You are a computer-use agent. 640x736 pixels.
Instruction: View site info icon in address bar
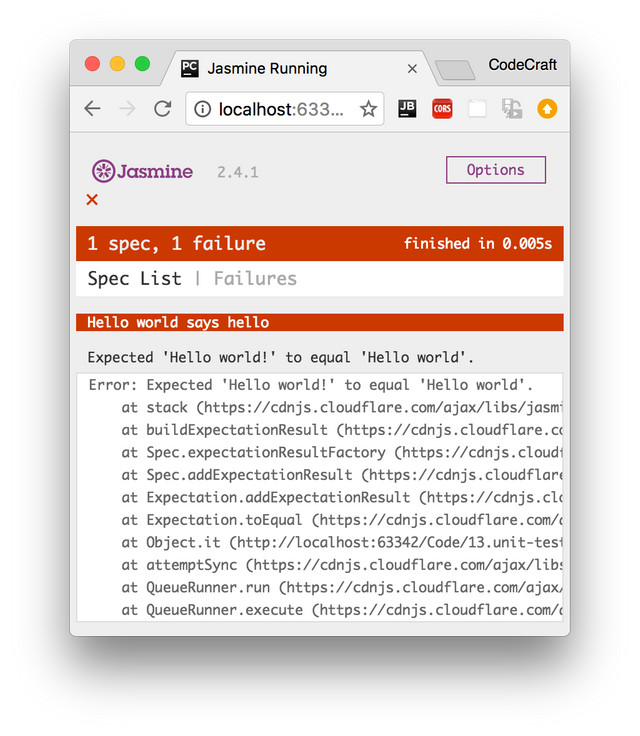(x=200, y=109)
